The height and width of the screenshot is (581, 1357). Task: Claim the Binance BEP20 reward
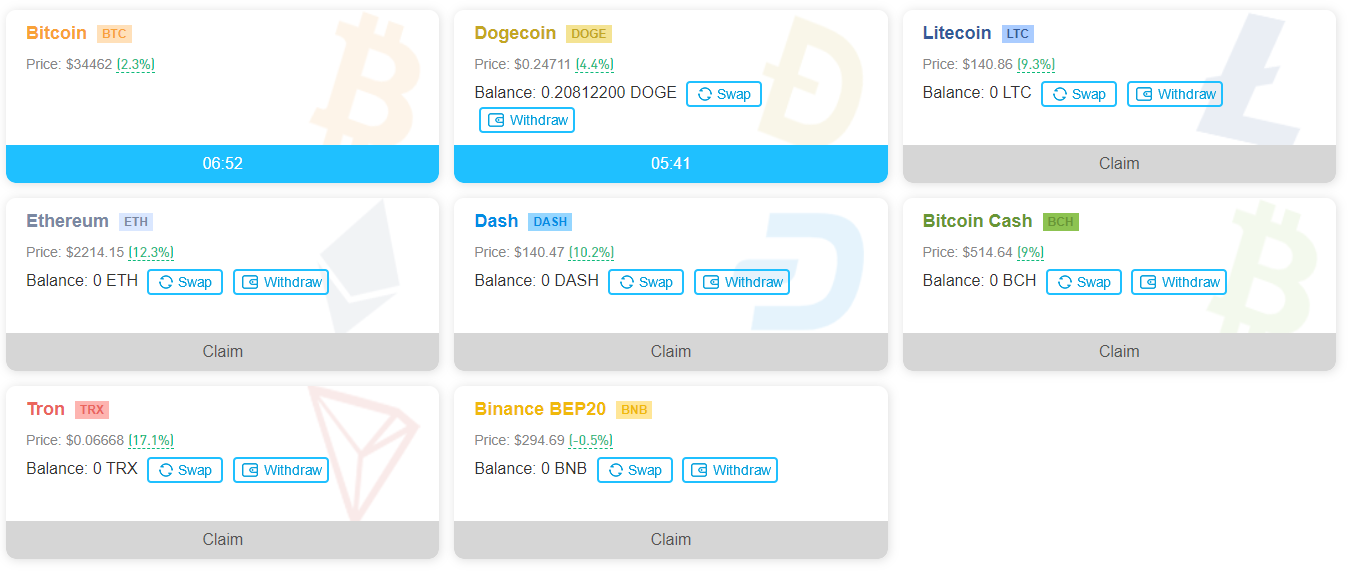pyautogui.click(x=670, y=539)
